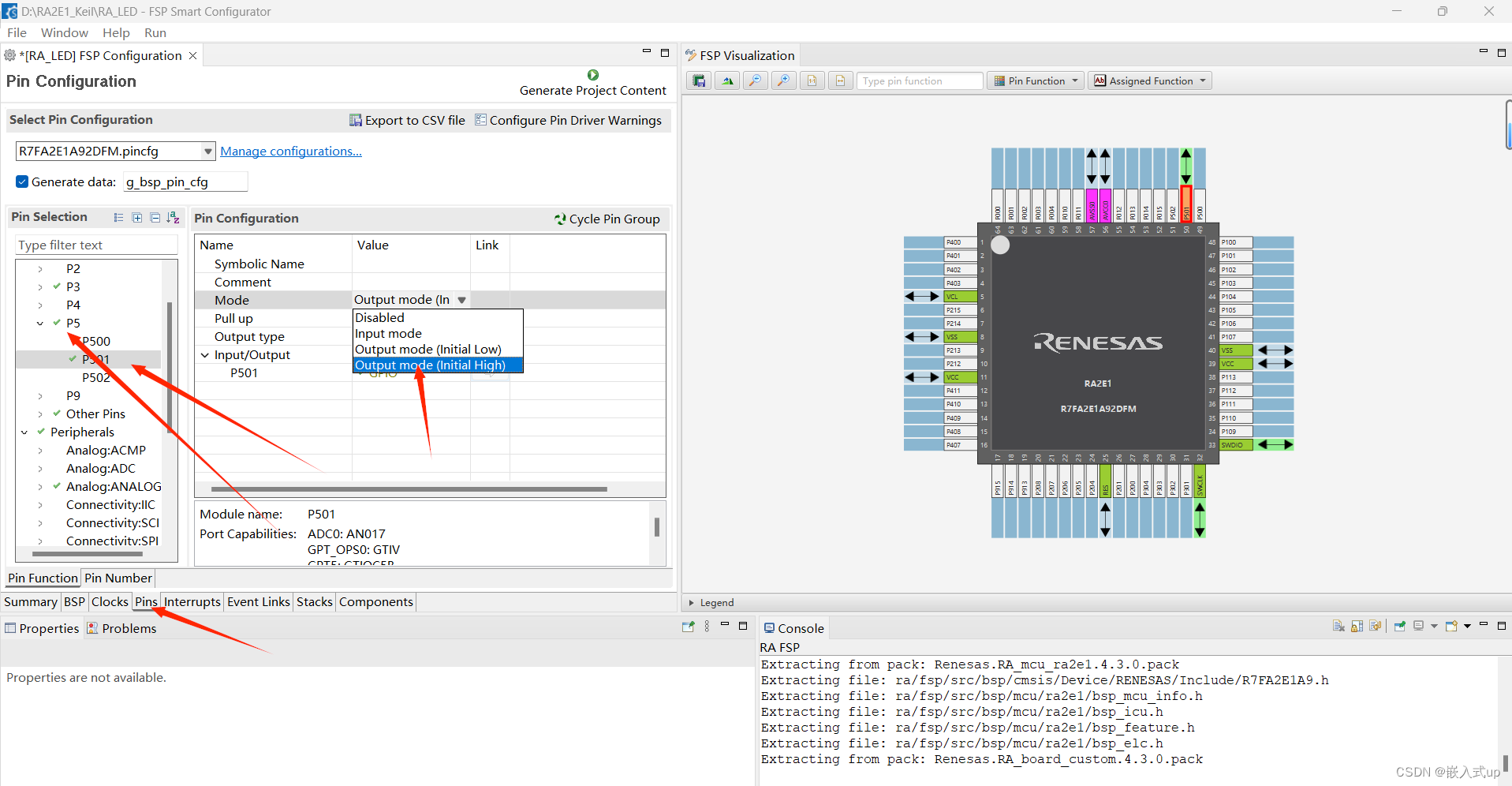Open the Help menu
Image resolution: width=1512 pixels, height=786 pixels.
tap(116, 32)
